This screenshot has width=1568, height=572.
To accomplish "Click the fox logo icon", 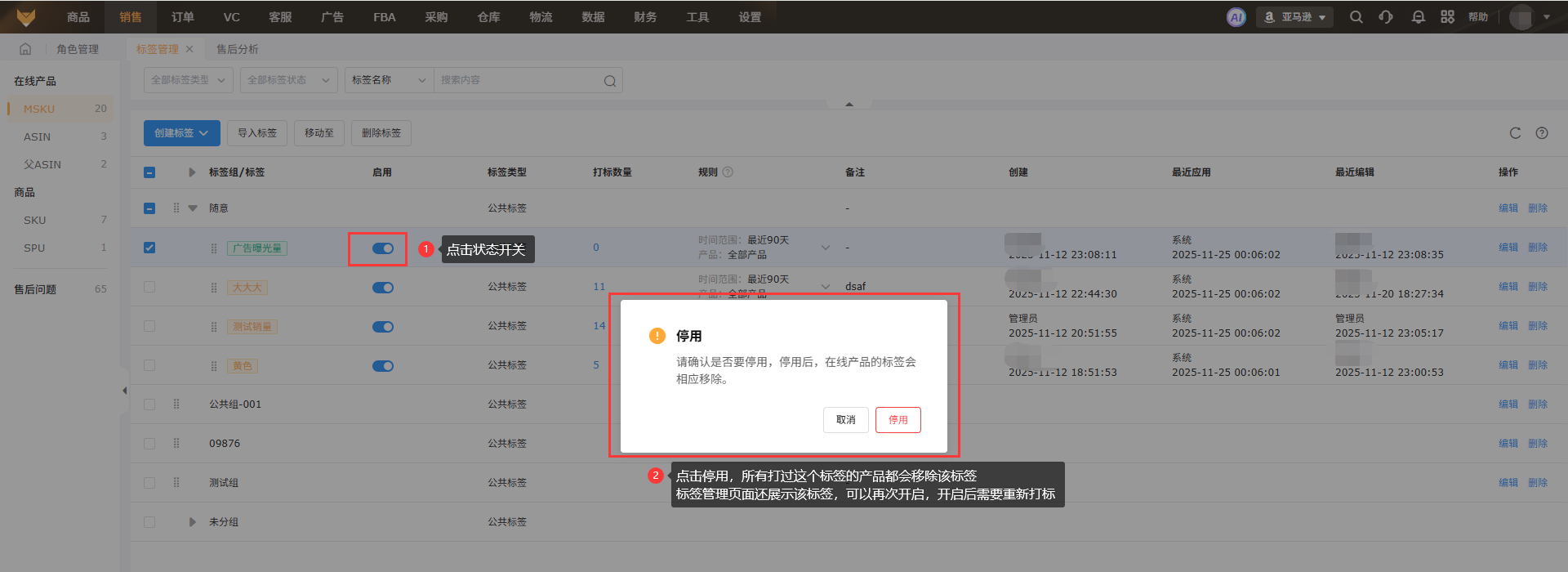I will point(26,16).
